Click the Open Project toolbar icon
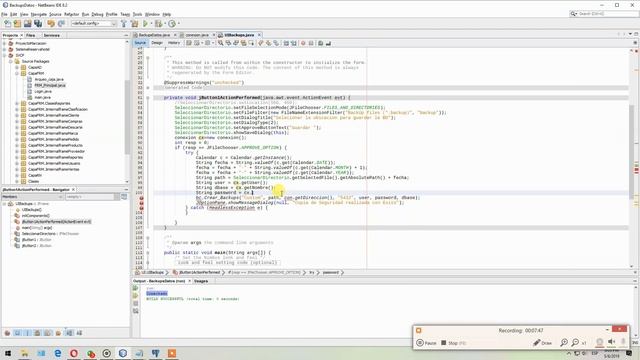 pyautogui.click(x=27, y=24)
